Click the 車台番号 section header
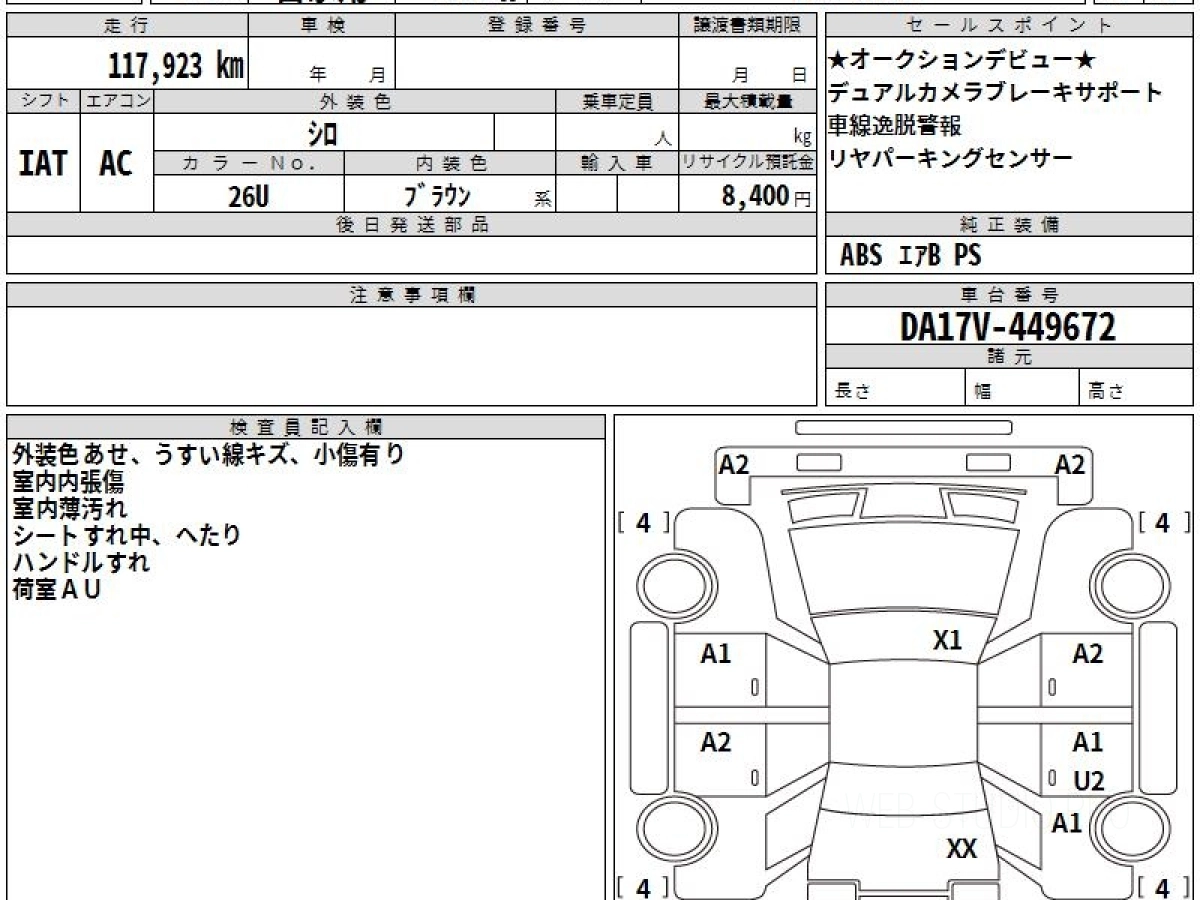Screen dimensions: 1200x900 click(1010, 295)
